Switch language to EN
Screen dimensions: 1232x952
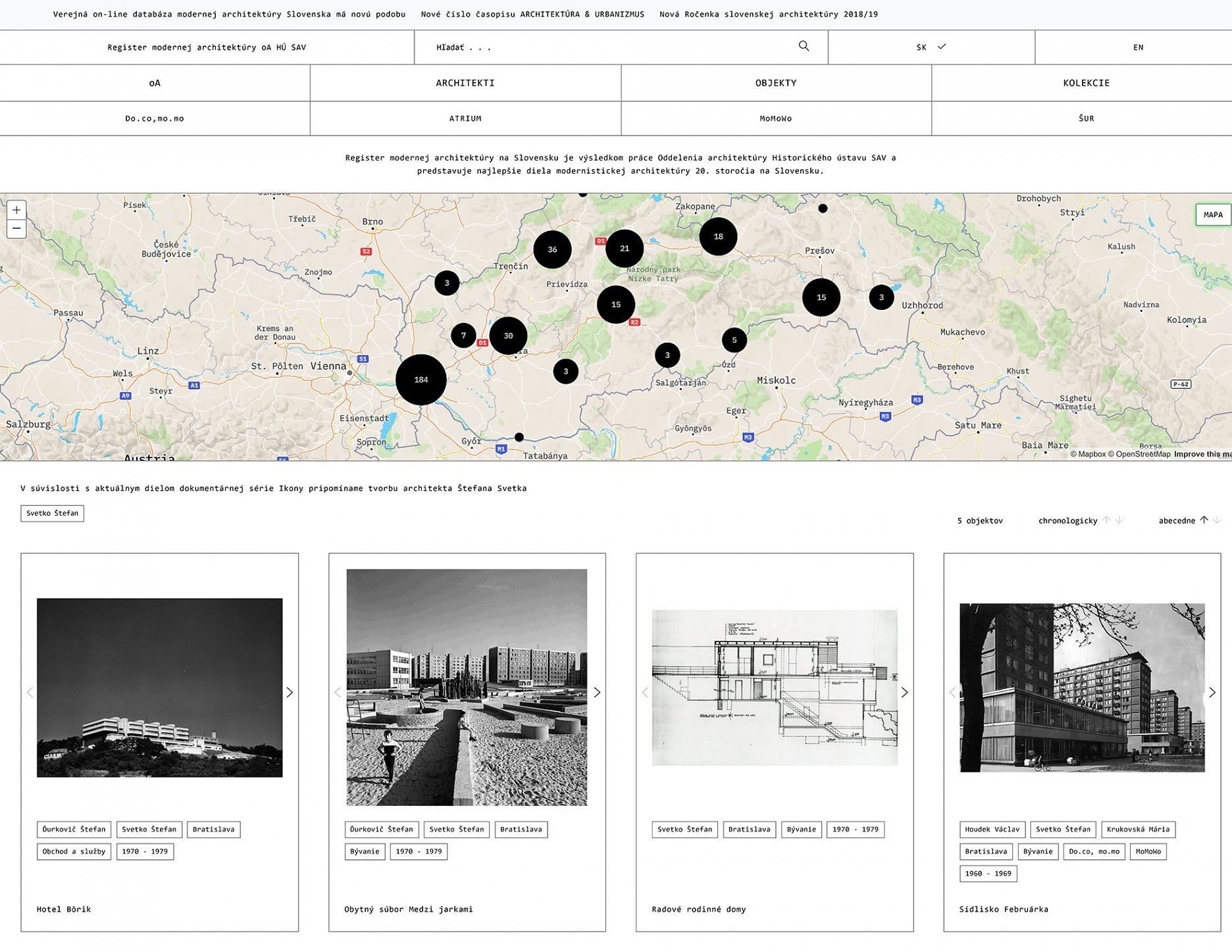coord(1138,47)
